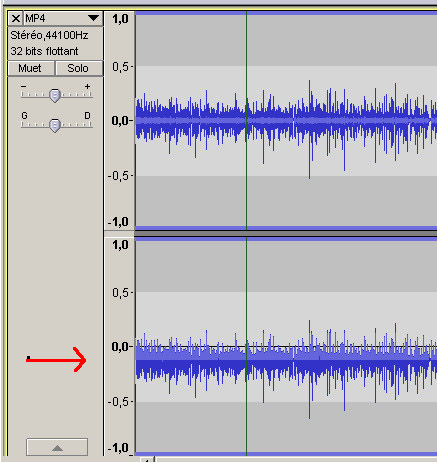Viewport: 437px width, 462px height.
Task: Click the 32 bits flottant format label
Action: [44, 51]
